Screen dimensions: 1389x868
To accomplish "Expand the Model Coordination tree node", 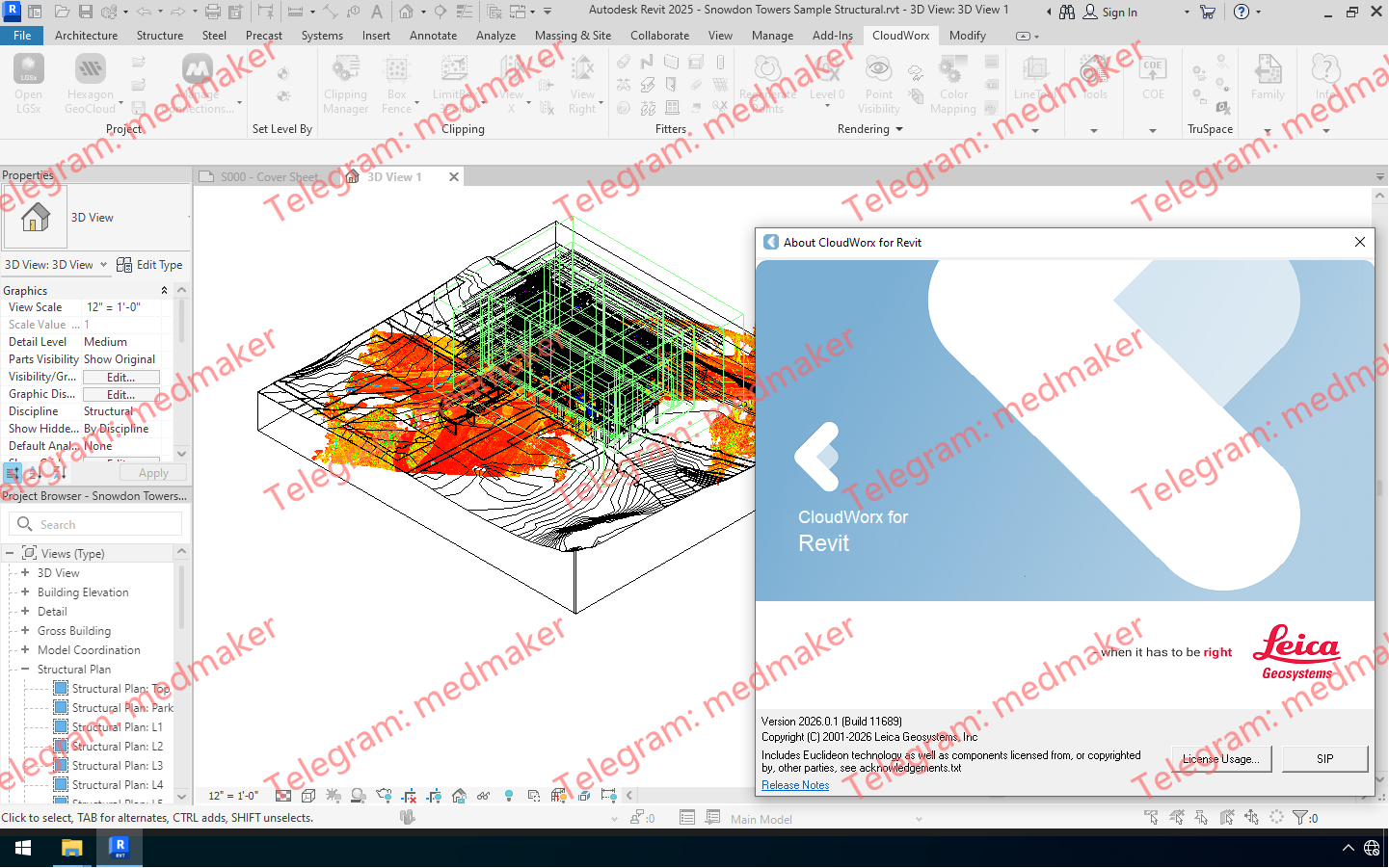I will (25, 650).
